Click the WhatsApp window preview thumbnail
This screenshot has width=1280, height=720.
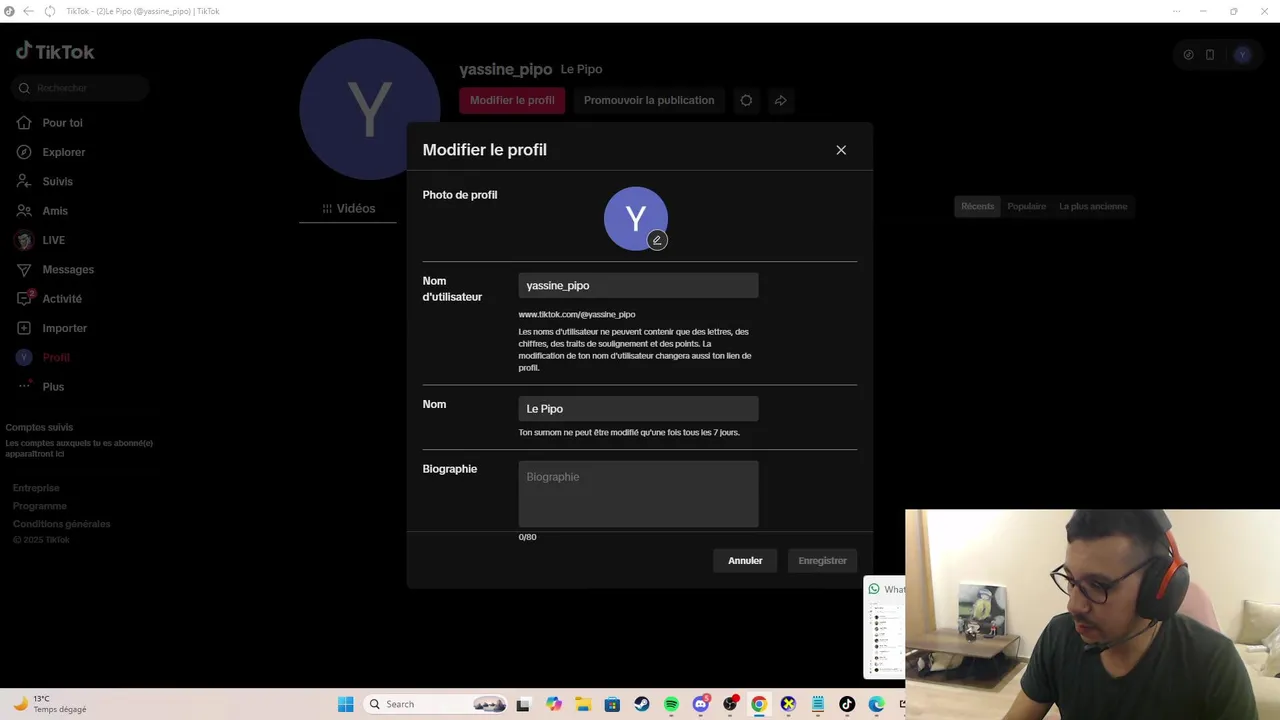pos(884,628)
